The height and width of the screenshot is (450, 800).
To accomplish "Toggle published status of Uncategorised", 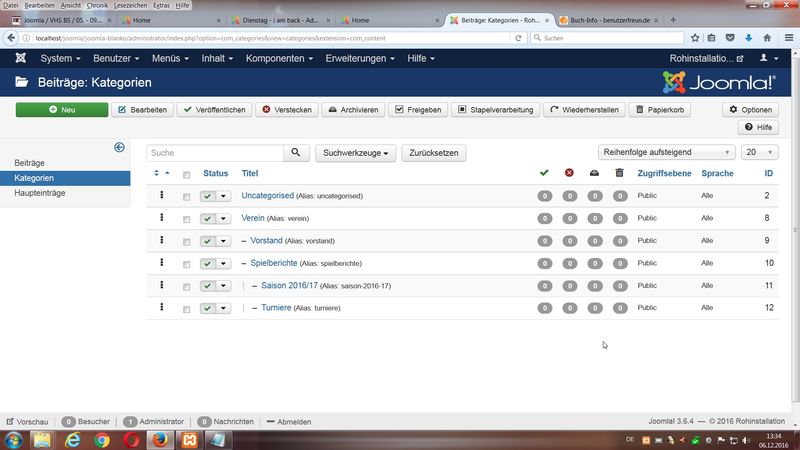I will click(x=208, y=196).
